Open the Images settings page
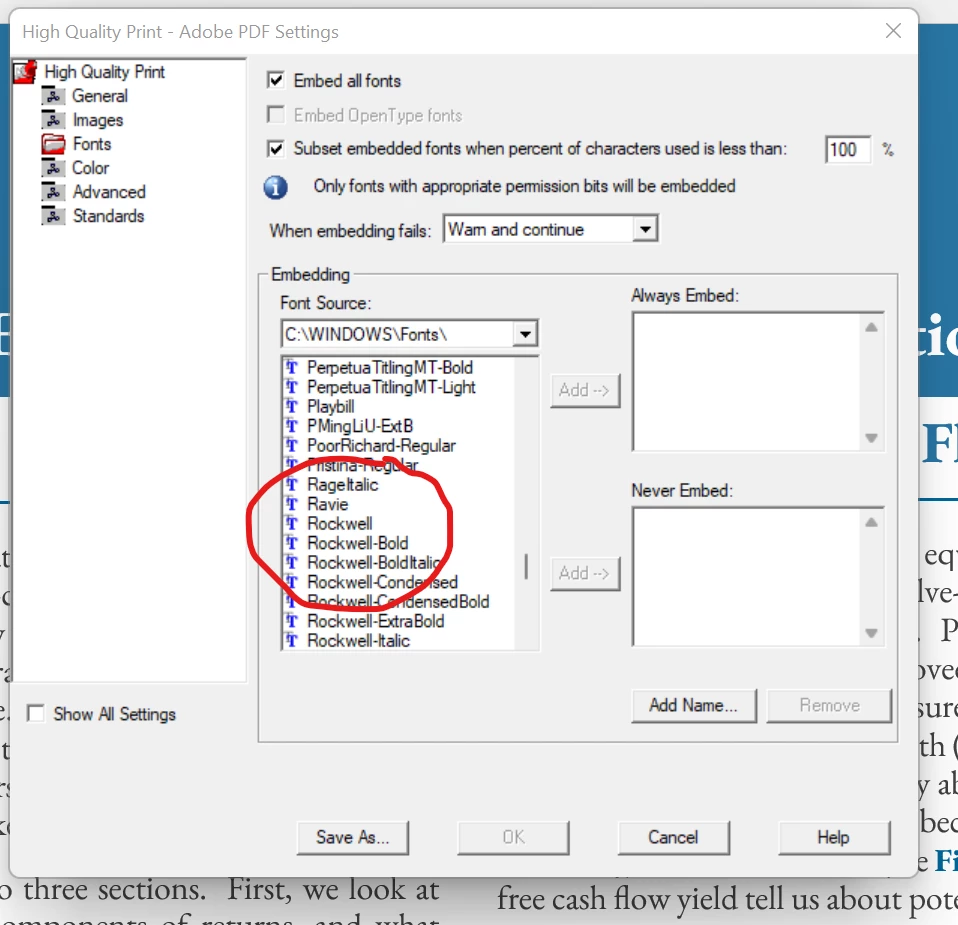The width and height of the screenshot is (958, 925). tap(98, 120)
